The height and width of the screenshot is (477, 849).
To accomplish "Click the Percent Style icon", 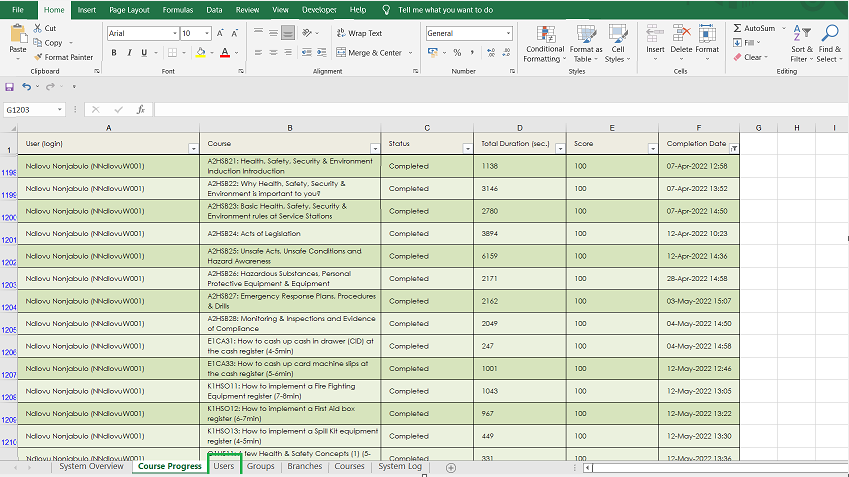I will point(457,52).
